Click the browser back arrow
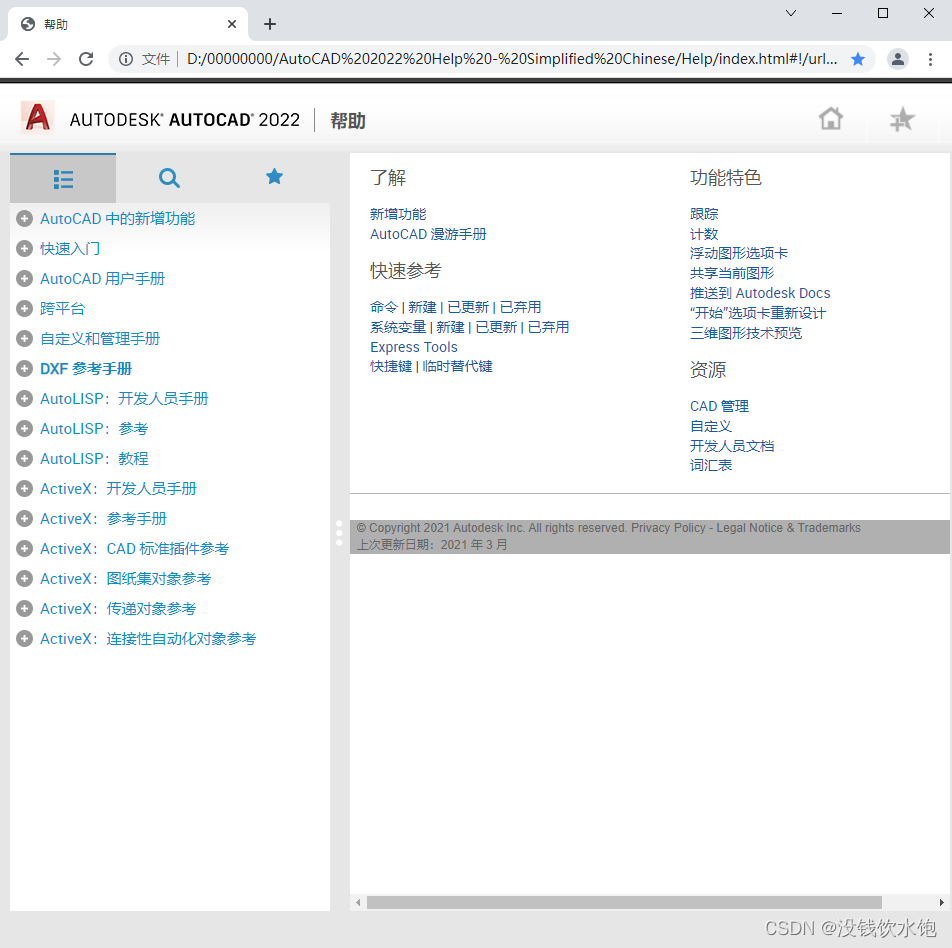952x948 pixels. tap(22, 59)
